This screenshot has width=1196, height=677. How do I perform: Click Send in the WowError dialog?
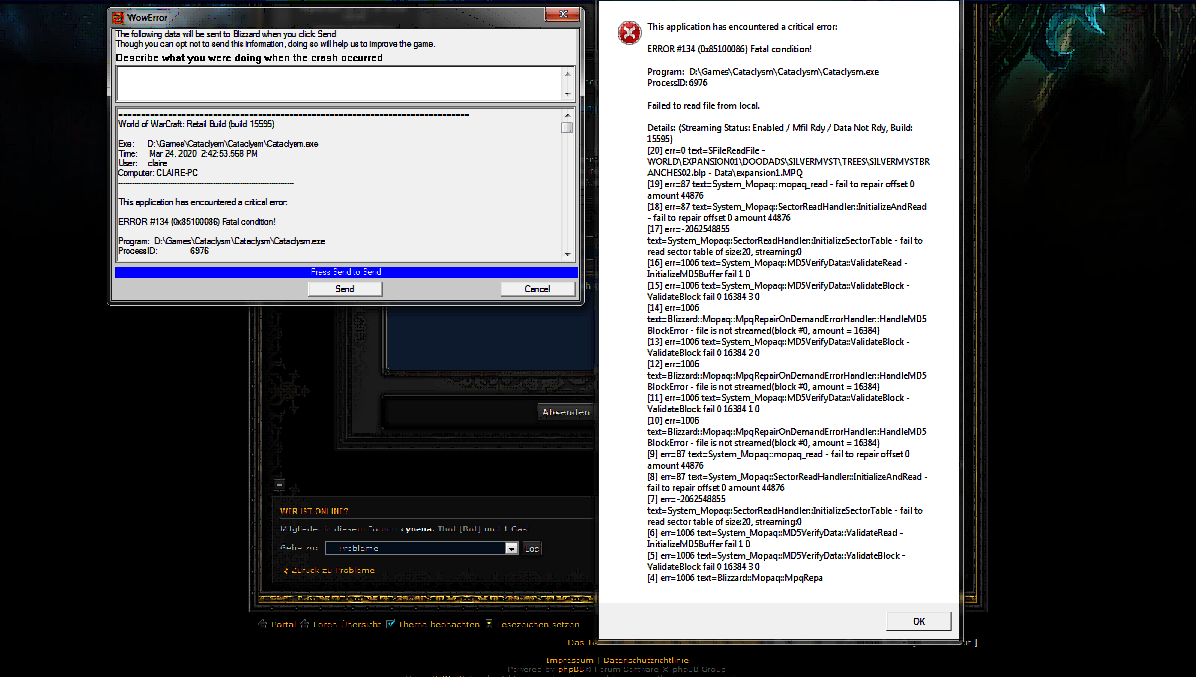(x=345, y=289)
